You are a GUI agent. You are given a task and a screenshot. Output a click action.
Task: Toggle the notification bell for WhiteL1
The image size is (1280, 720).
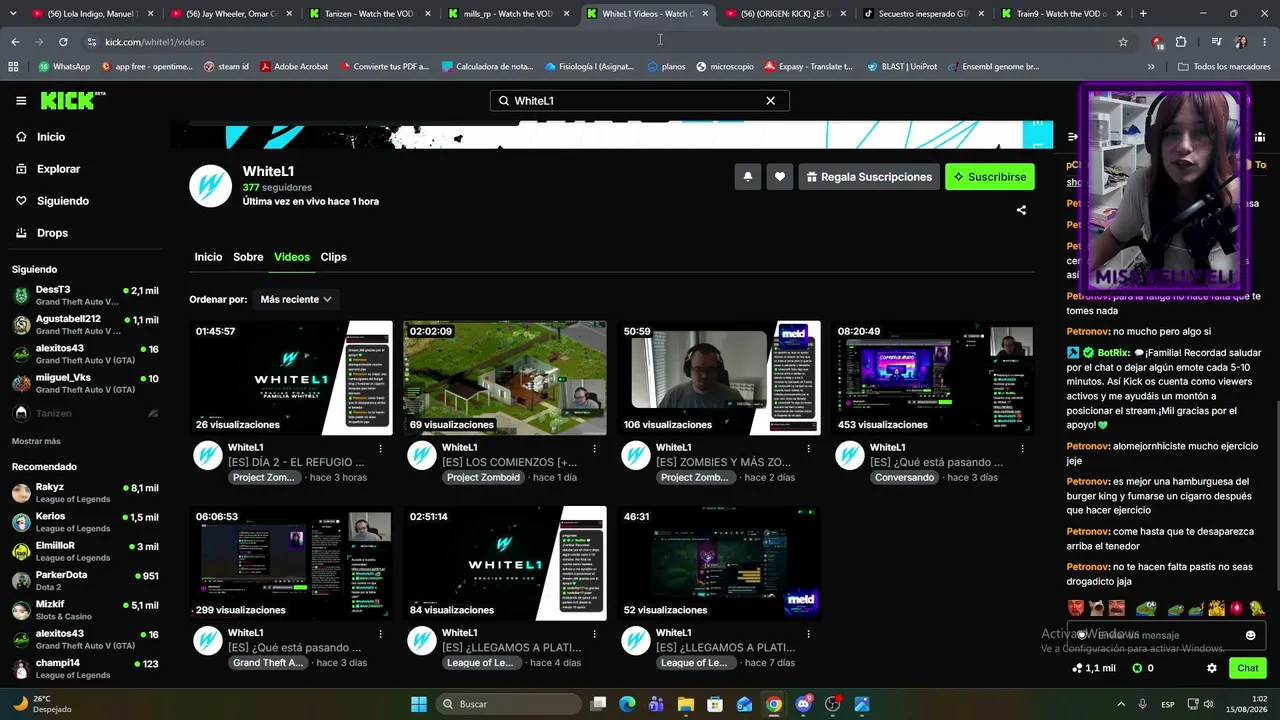tap(748, 177)
